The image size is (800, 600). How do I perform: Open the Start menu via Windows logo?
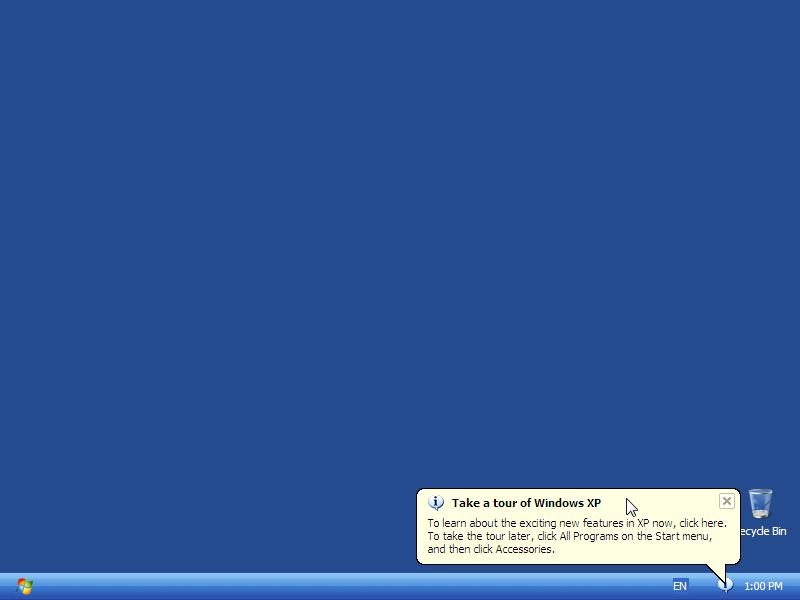(x=24, y=586)
